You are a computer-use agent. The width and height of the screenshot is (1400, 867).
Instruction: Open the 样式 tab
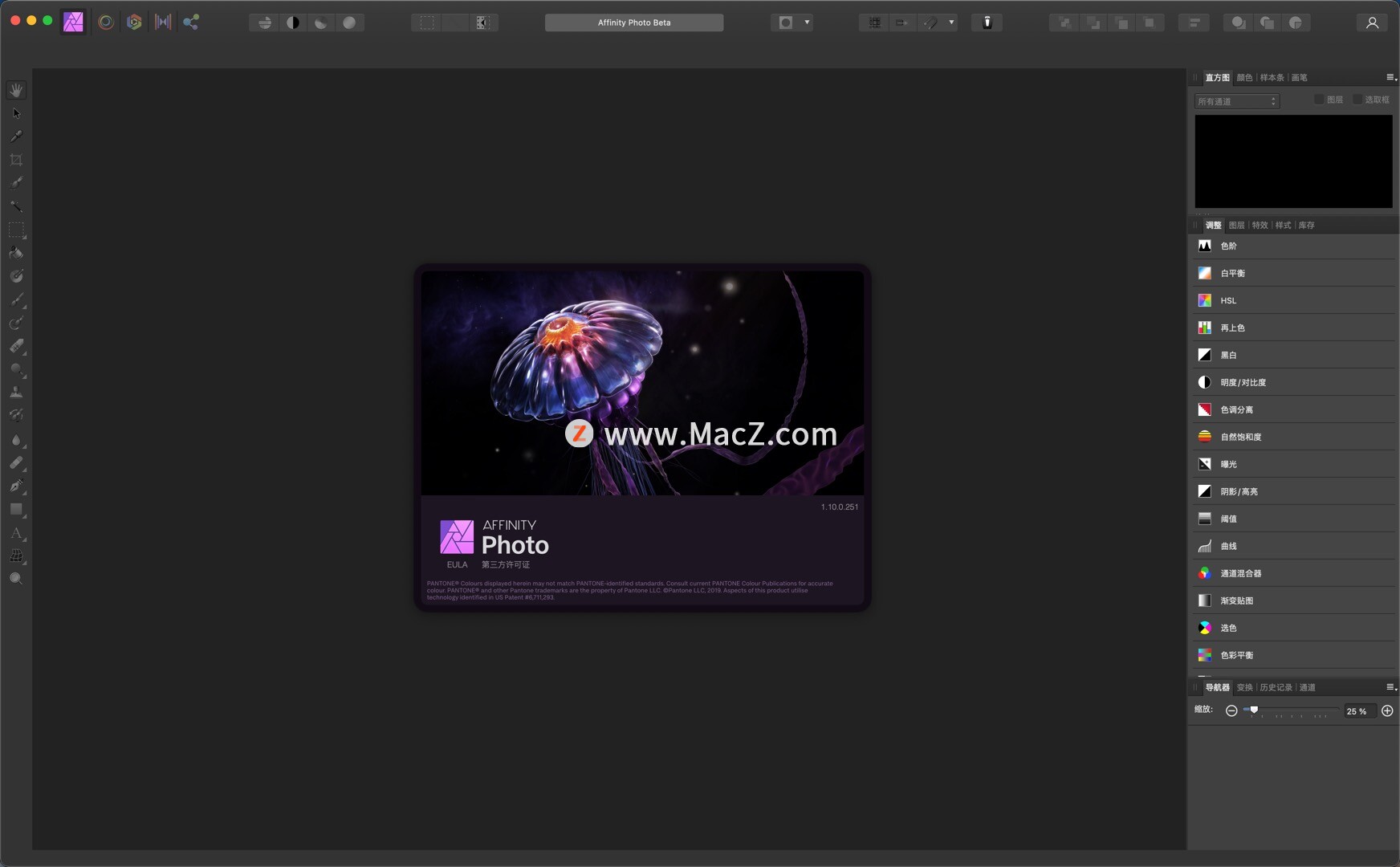tap(1283, 226)
